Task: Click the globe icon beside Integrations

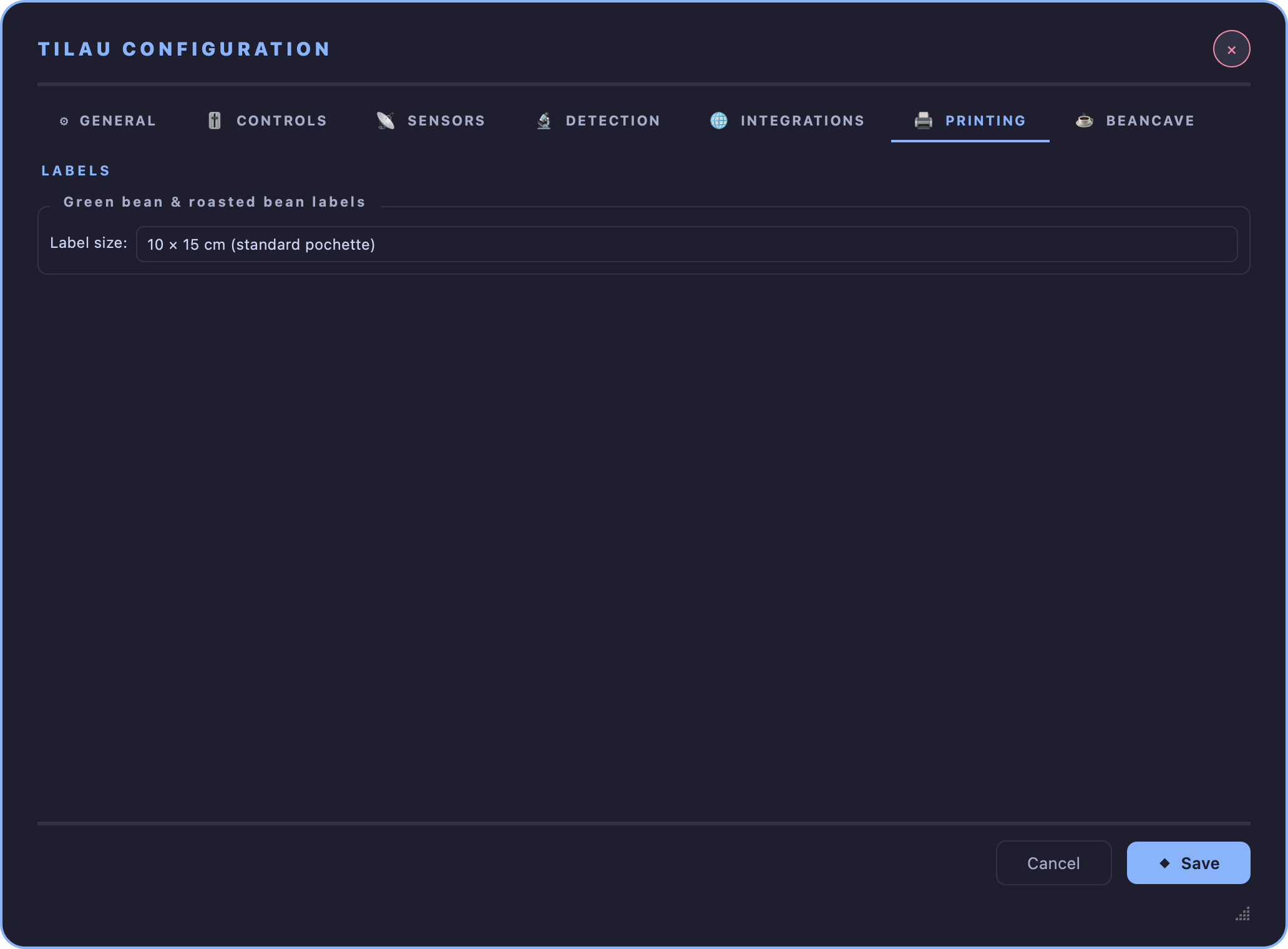Action: [x=719, y=120]
